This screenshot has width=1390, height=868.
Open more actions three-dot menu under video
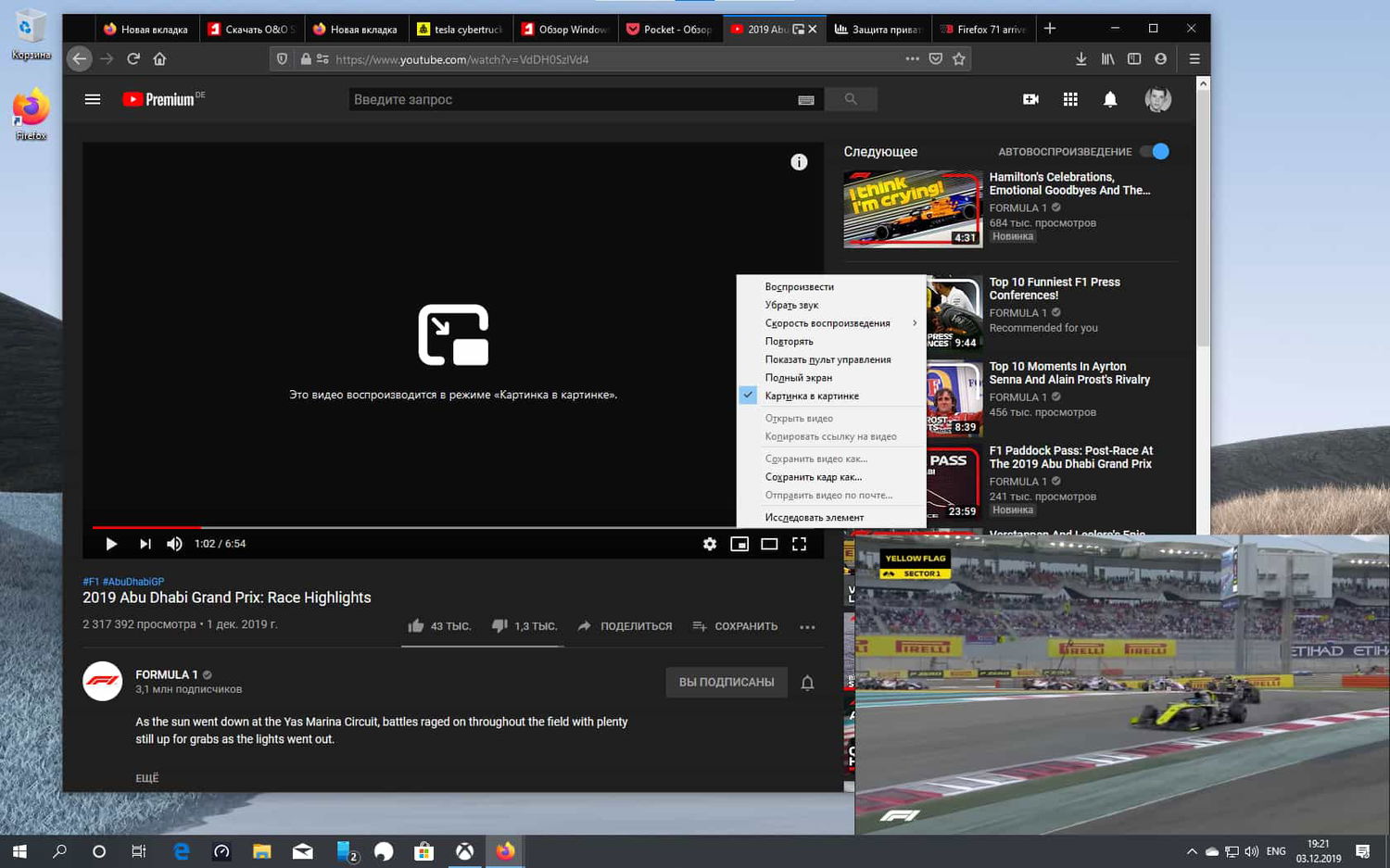click(807, 627)
